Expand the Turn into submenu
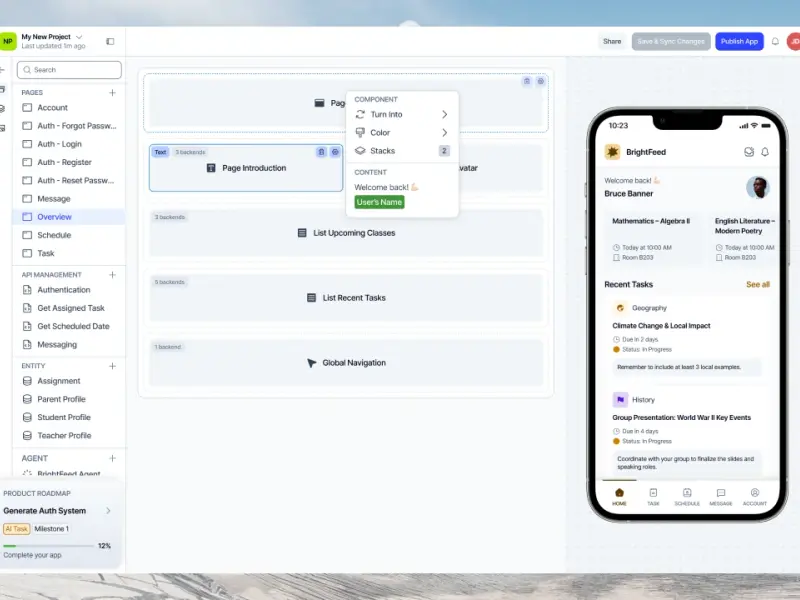The height and width of the screenshot is (600, 800). pyautogui.click(x=444, y=115)
